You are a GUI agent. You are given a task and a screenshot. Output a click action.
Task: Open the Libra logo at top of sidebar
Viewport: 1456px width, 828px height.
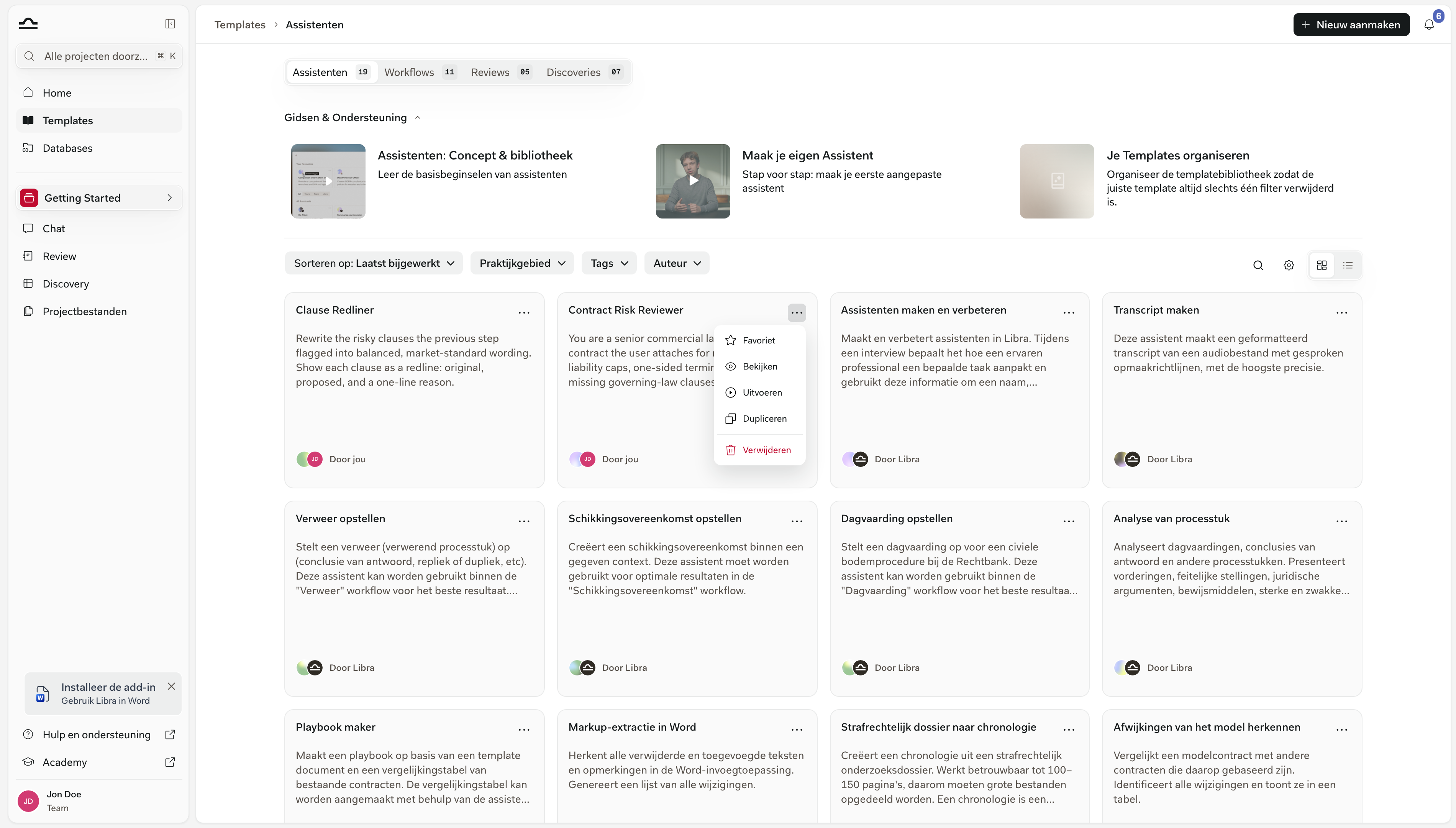pyautogui.click(x=28, y=23)
